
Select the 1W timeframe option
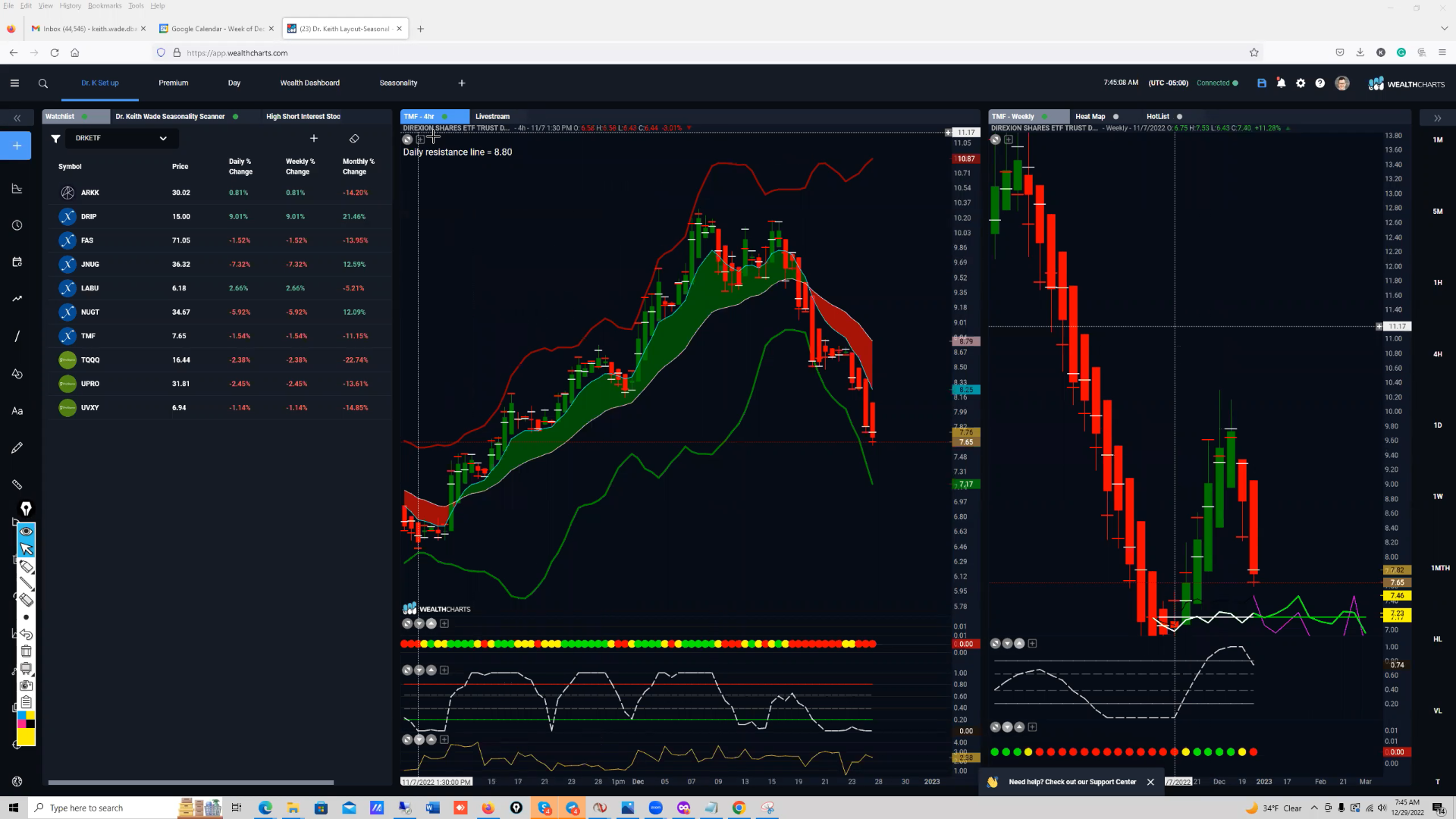click(x=1438, y=497)
